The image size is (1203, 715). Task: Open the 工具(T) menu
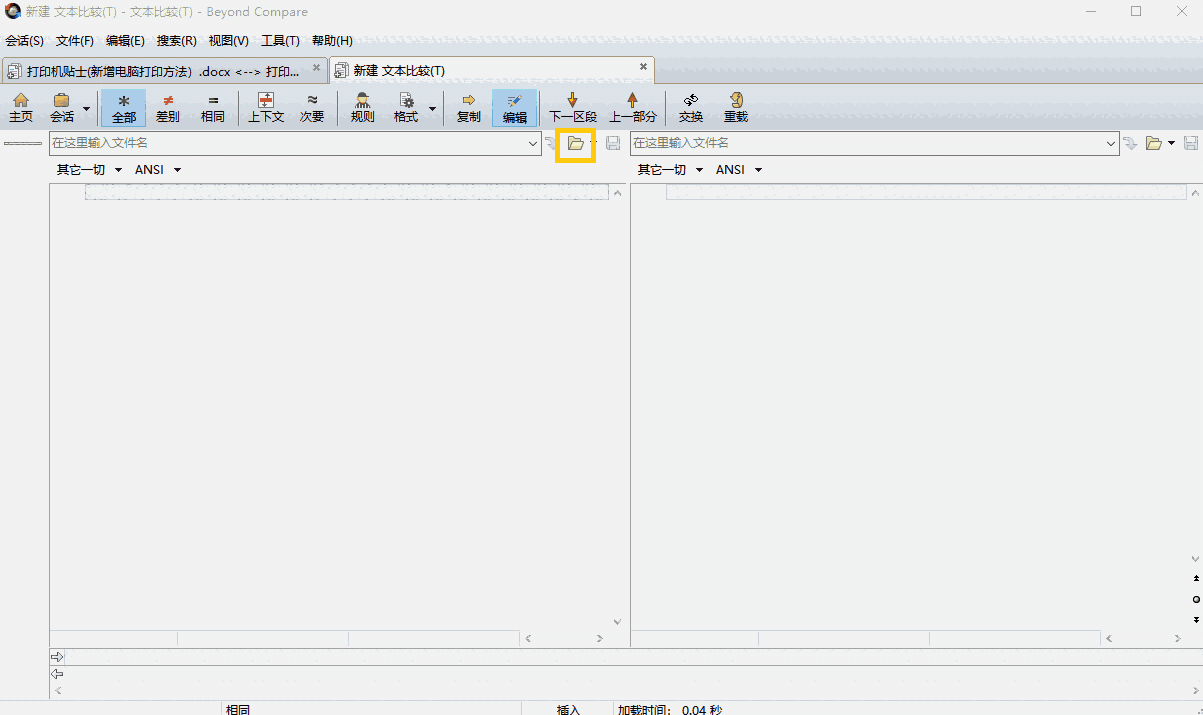pos(281,41)
